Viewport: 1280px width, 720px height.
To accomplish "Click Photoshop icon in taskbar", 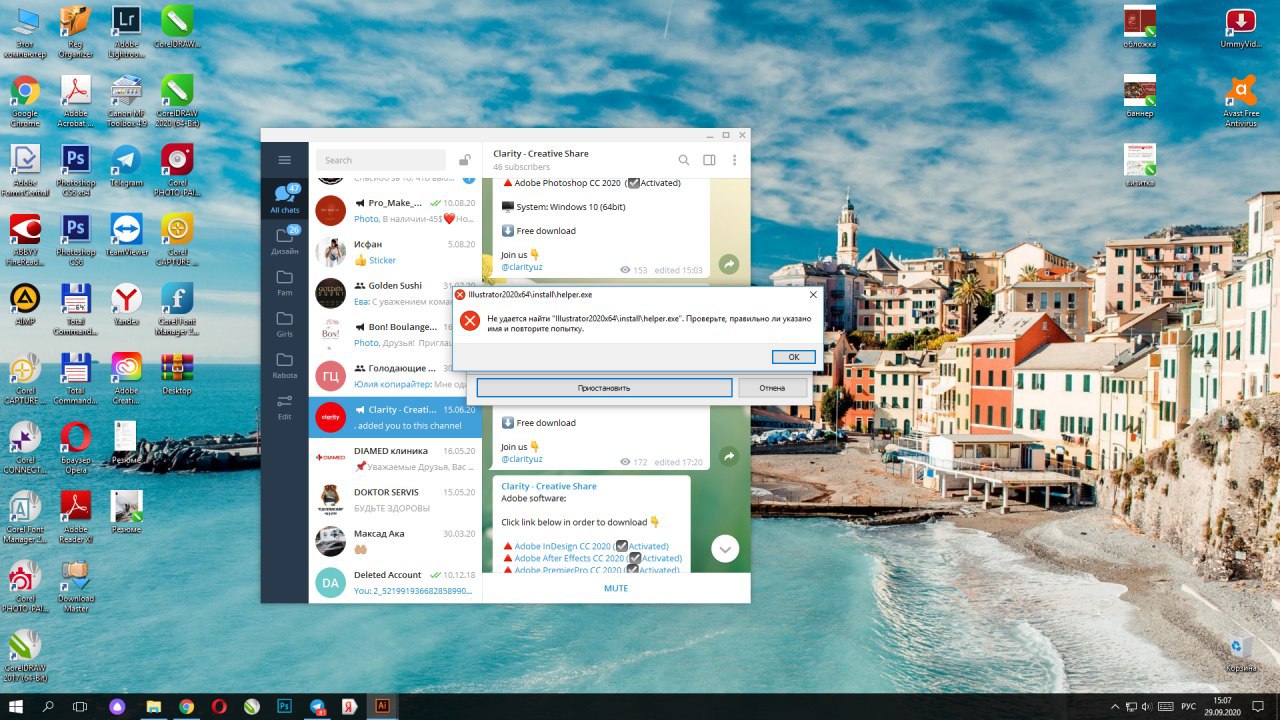I will point(285,706).
